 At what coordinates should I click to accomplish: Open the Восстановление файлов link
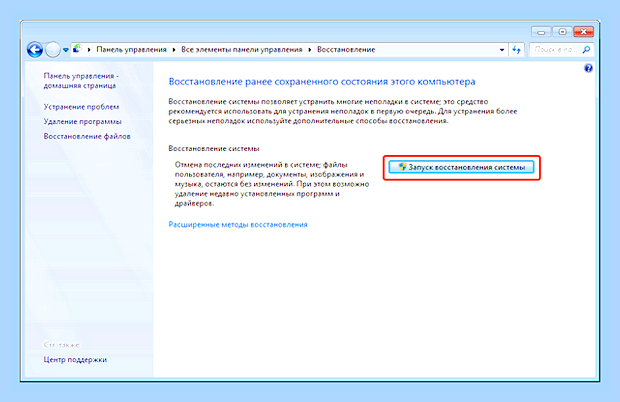[87, 136]
